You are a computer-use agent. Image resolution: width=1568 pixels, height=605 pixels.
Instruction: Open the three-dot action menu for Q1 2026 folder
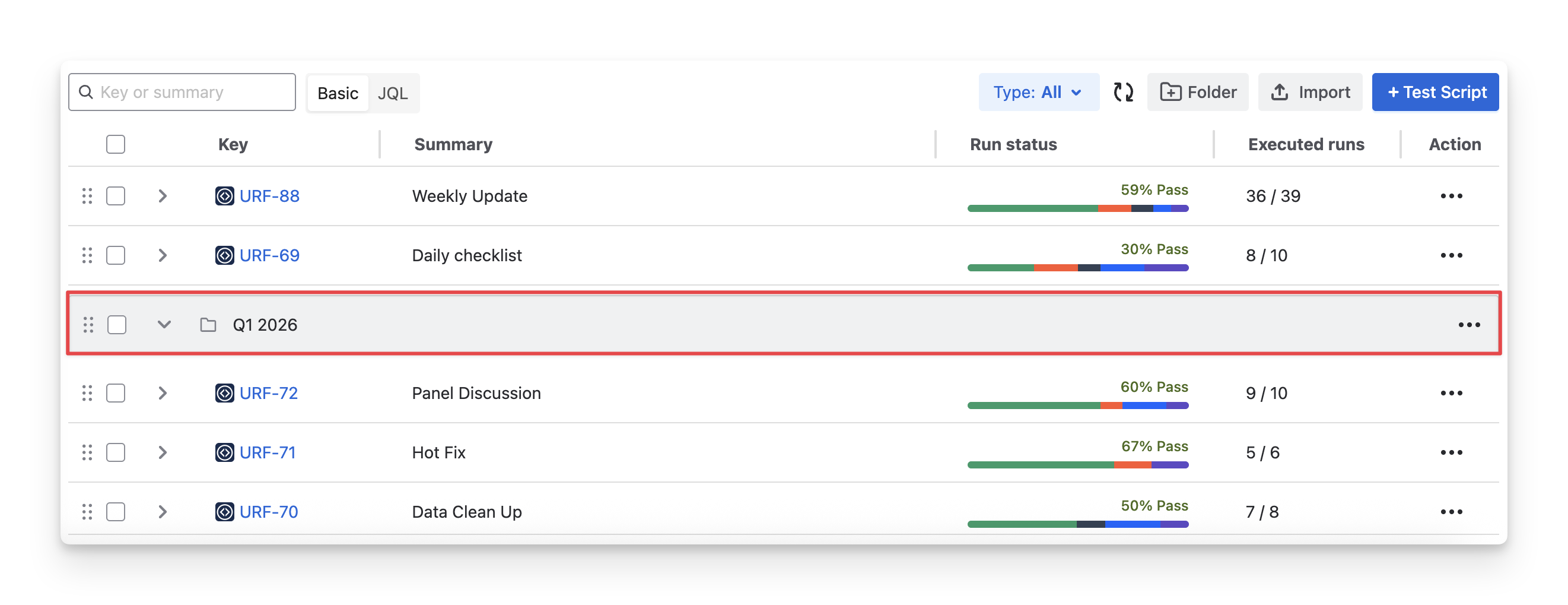pos(1469,325)
